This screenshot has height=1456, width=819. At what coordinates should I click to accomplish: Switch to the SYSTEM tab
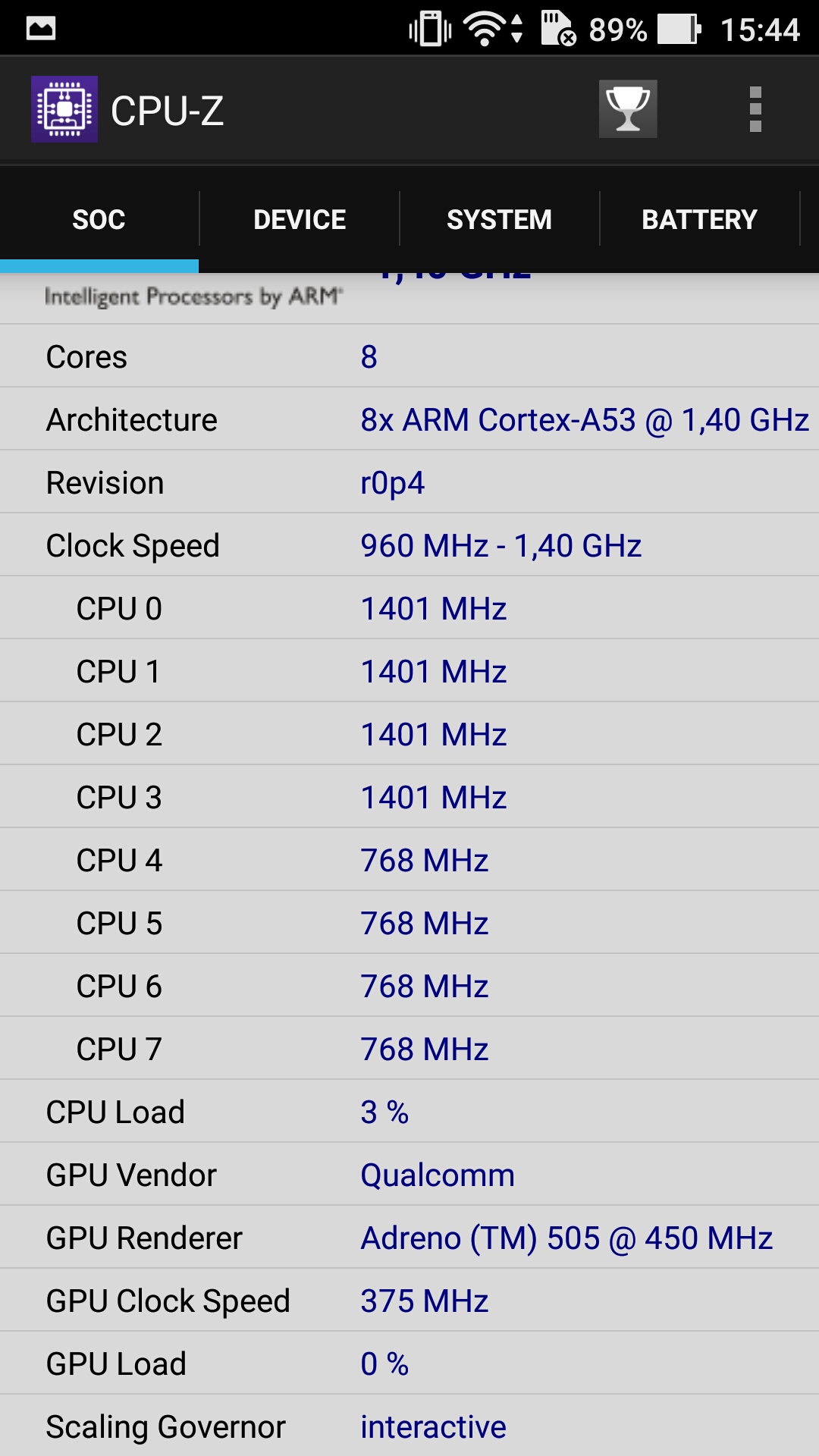(x=499, y=220)
